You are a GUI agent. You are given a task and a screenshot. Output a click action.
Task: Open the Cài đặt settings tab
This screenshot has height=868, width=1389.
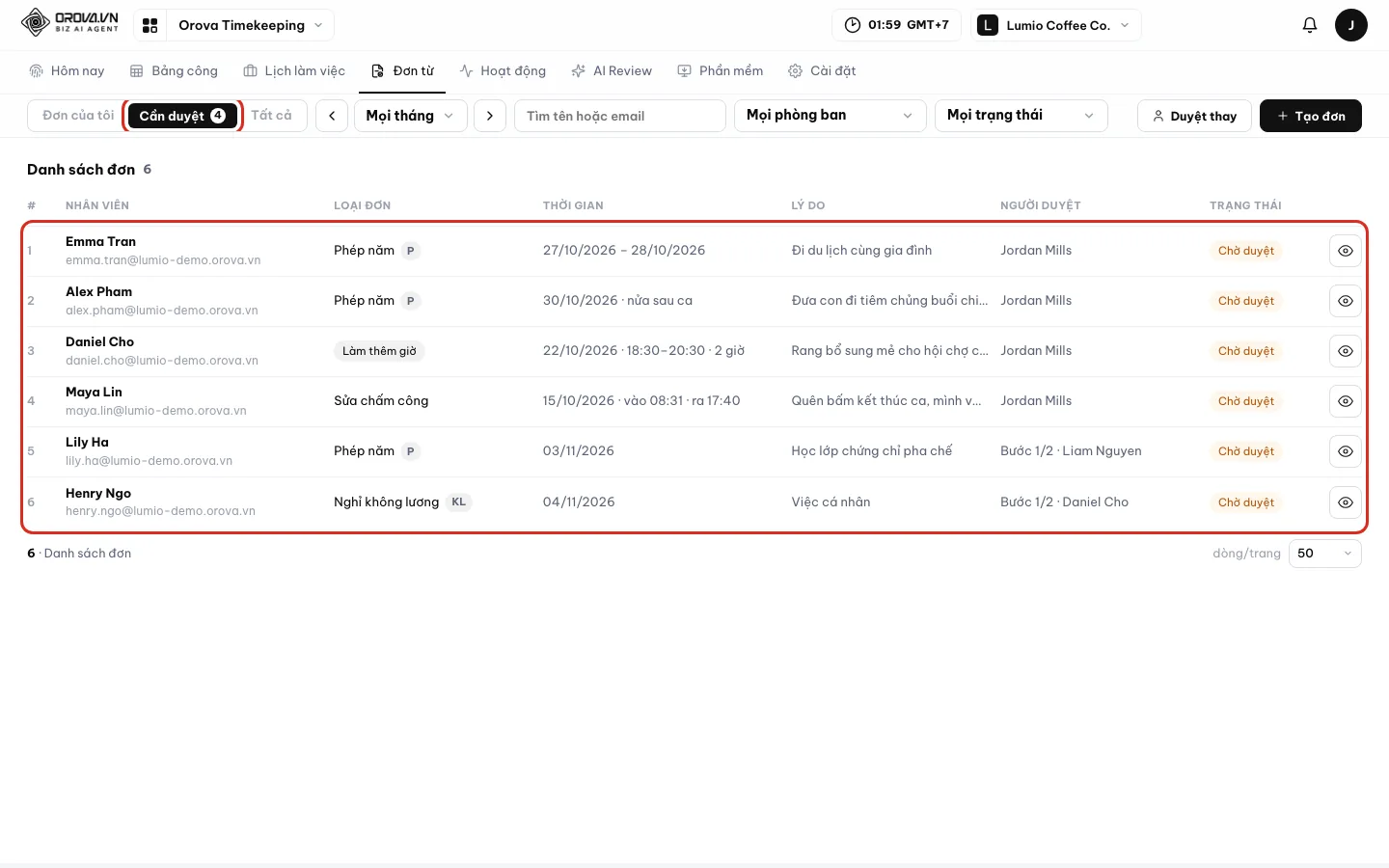[x=822, y=71]
